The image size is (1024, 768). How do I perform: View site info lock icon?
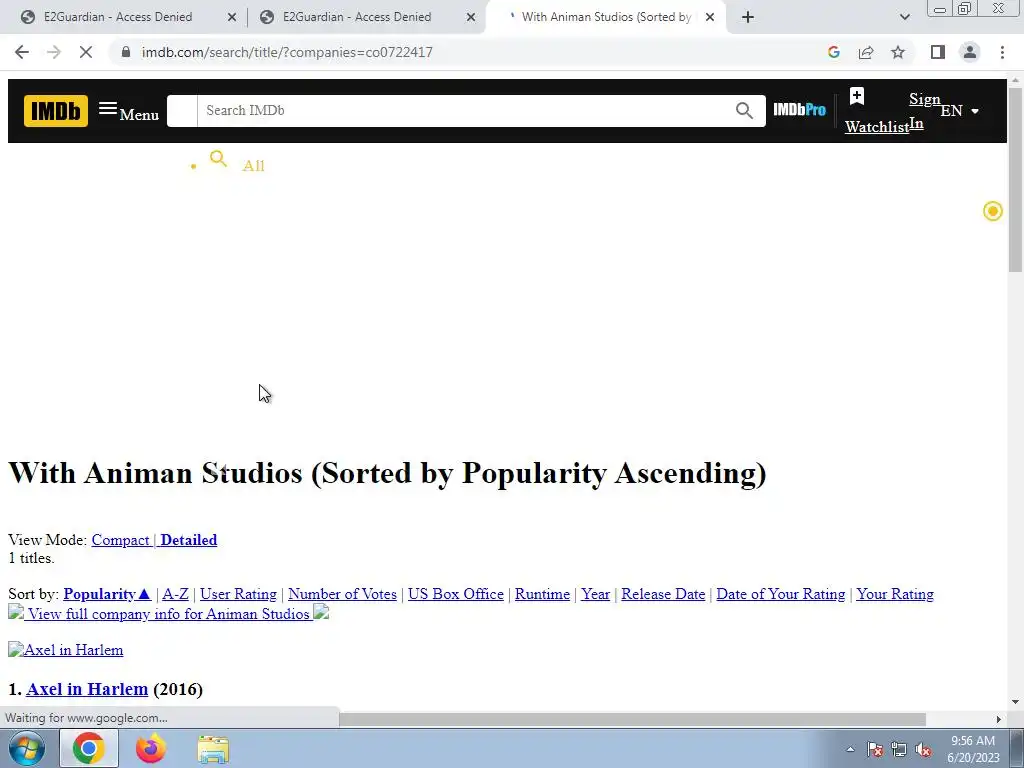coord(126,52)
